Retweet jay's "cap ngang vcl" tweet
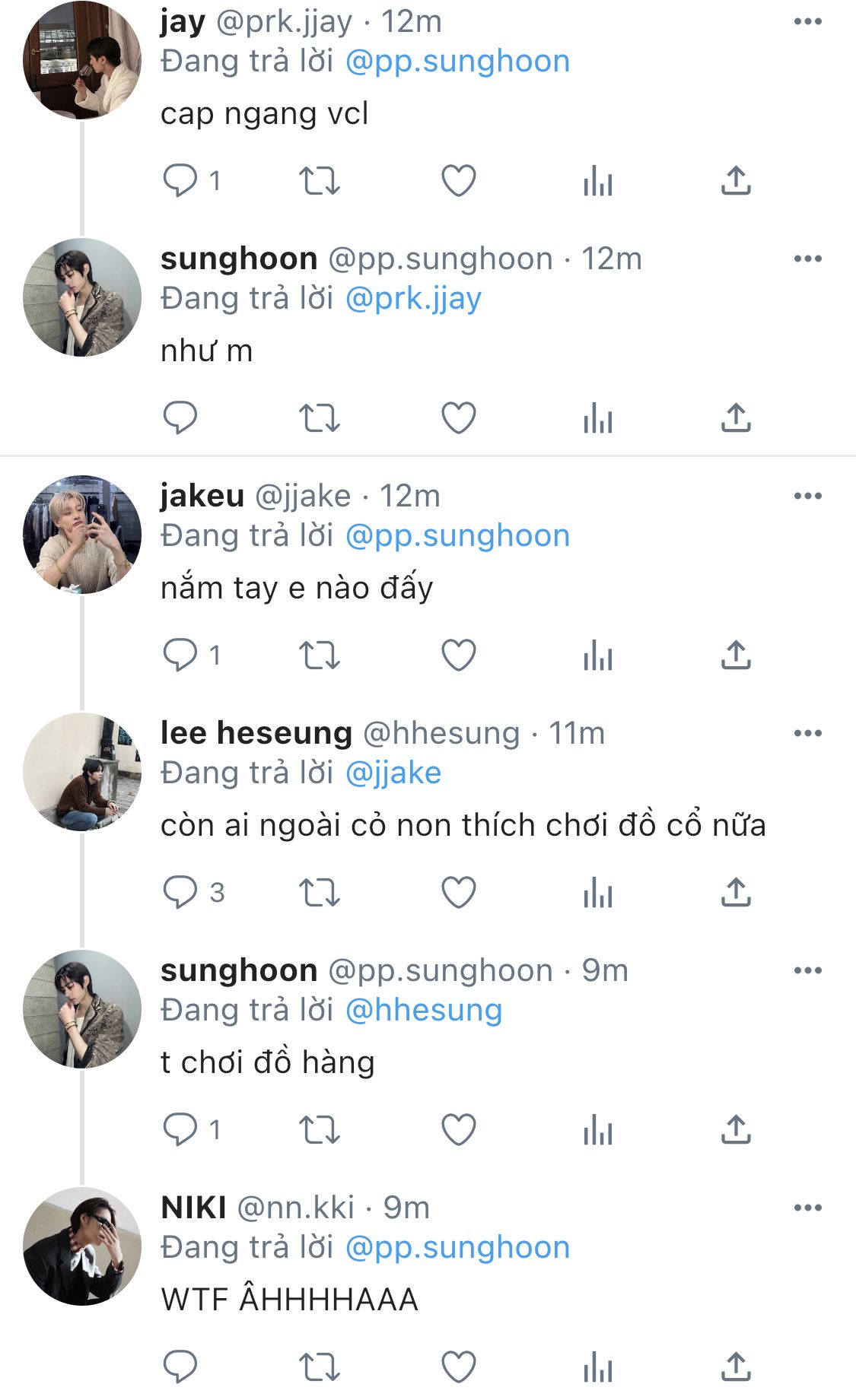The image size is (856, 1400). 319,181
